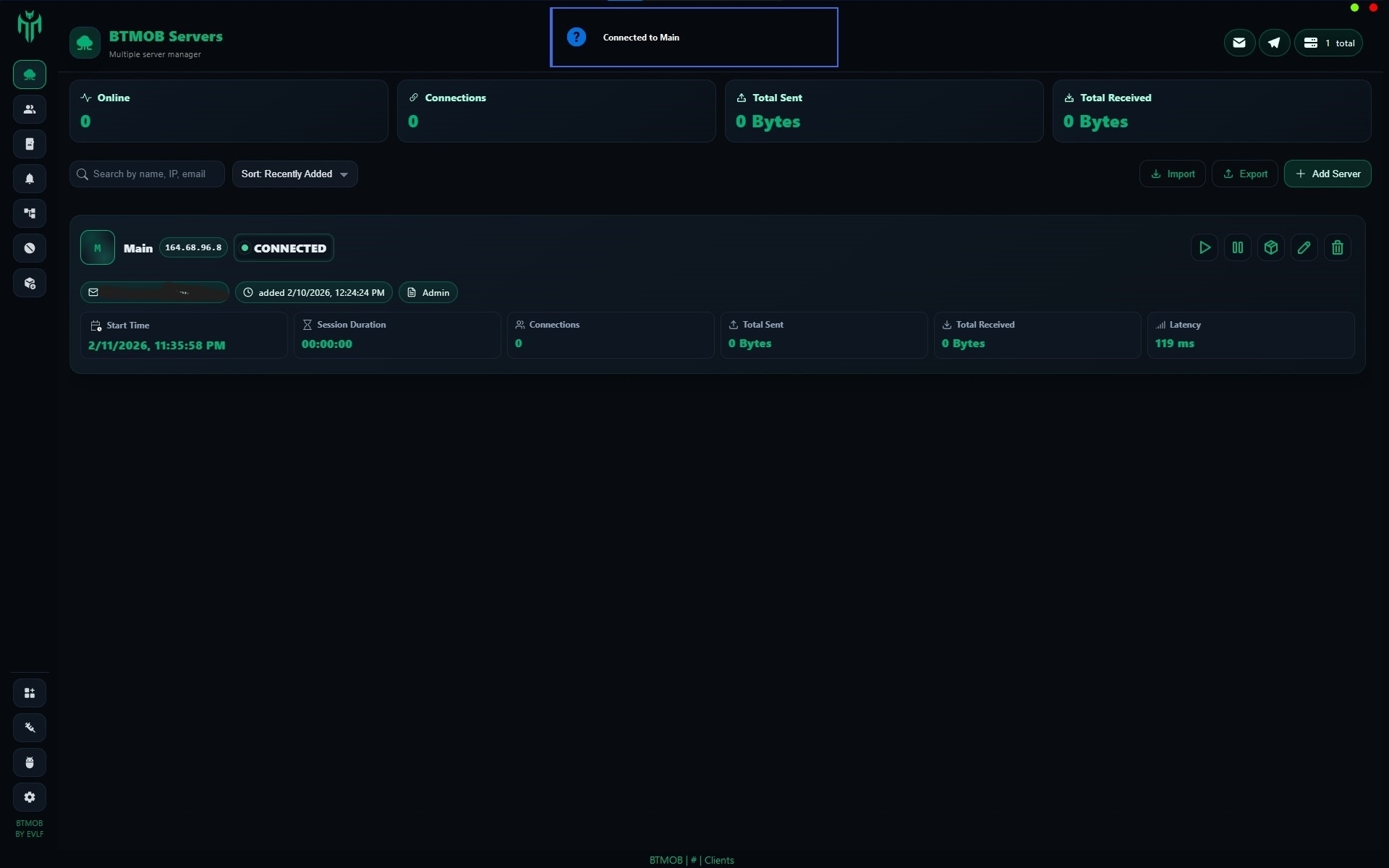The width and height of the screenshot is (1389, 868).
Task: Click the search by name field
Action: tap(149, 174)
